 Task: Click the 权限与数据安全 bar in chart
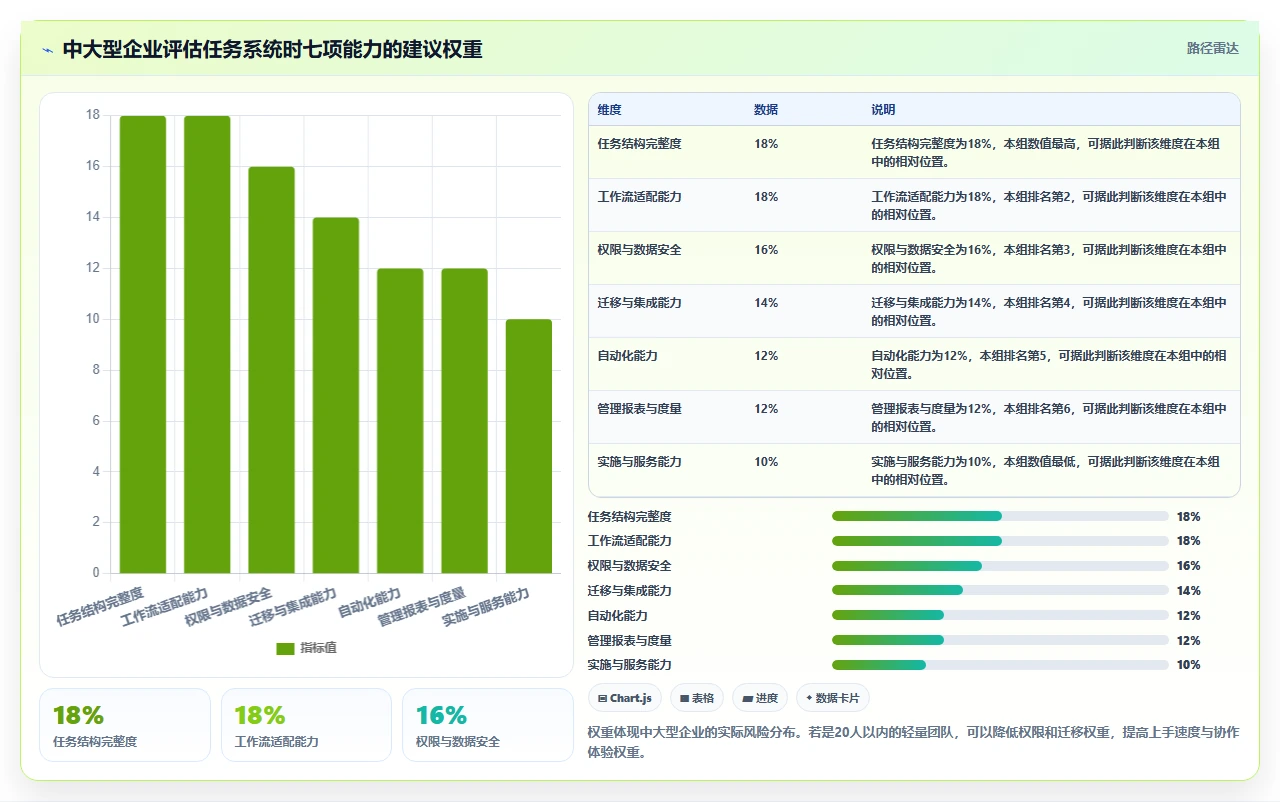pos(271,370)
